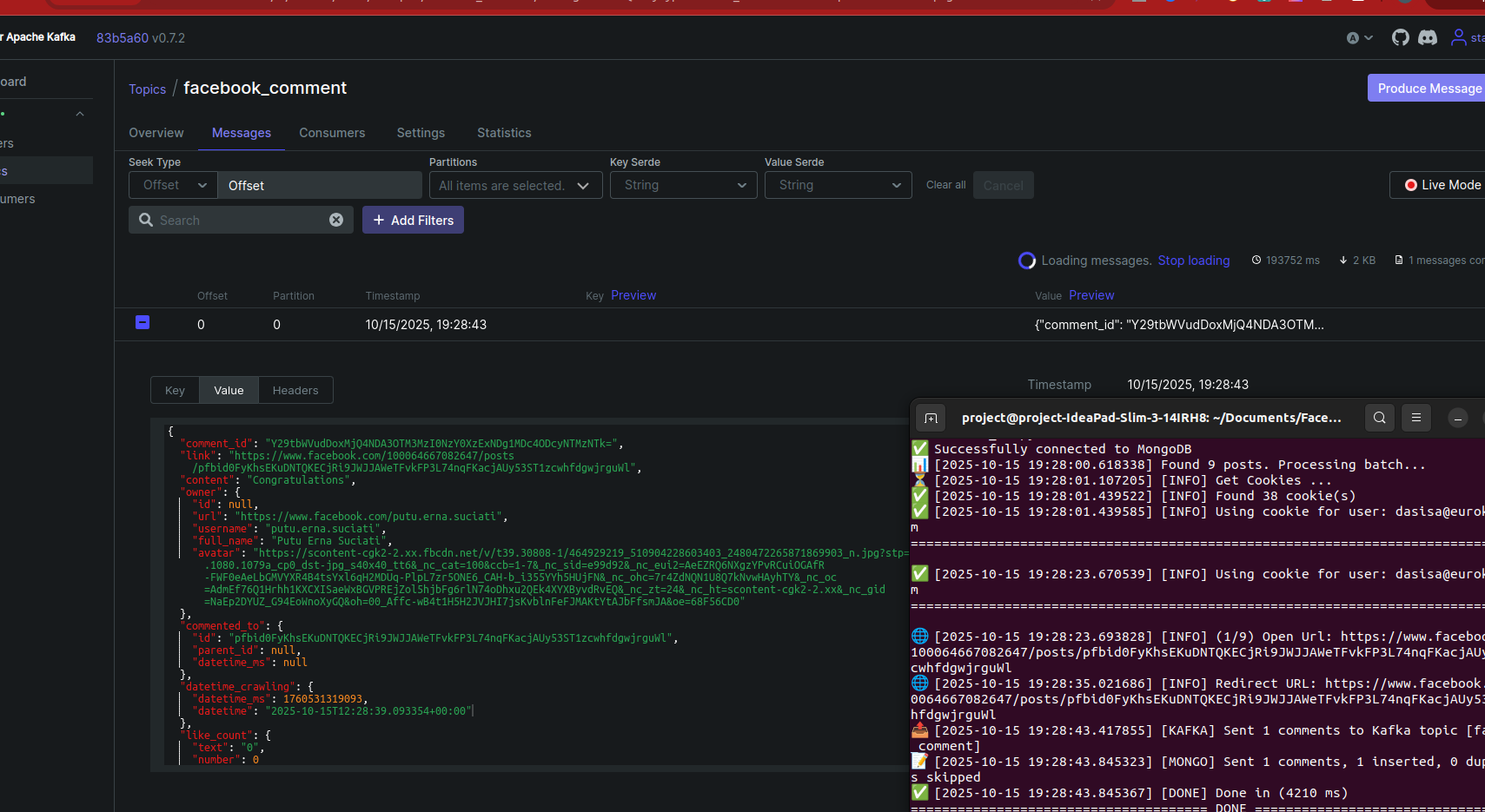
Task: Click the terminal search icon
Action: click(x=1379, y=419)
